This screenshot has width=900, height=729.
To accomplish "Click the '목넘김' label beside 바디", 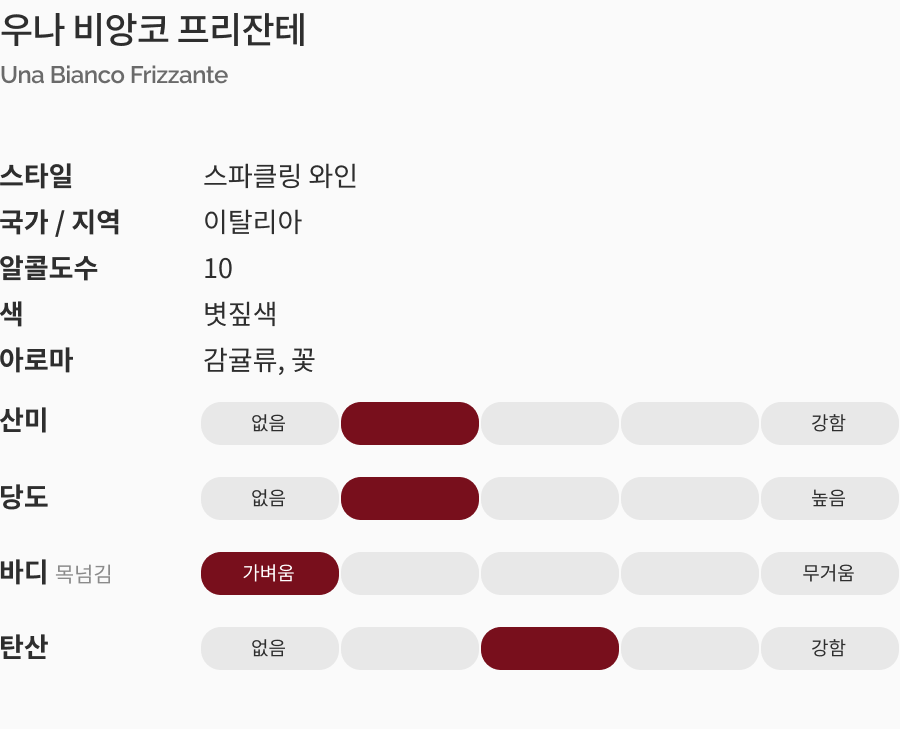I will coord(83,575).
